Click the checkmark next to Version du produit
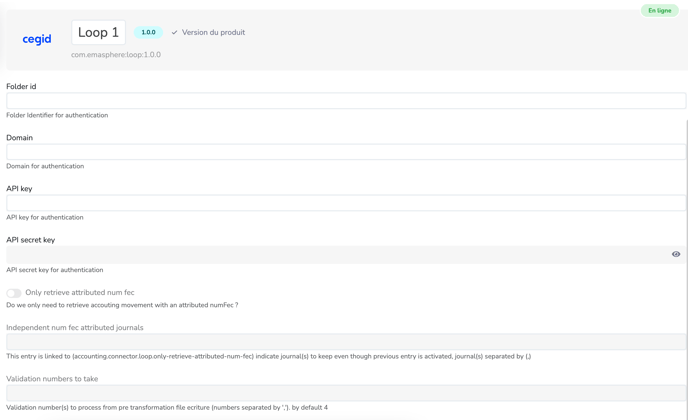688x420 pixels. pos(174,32)
